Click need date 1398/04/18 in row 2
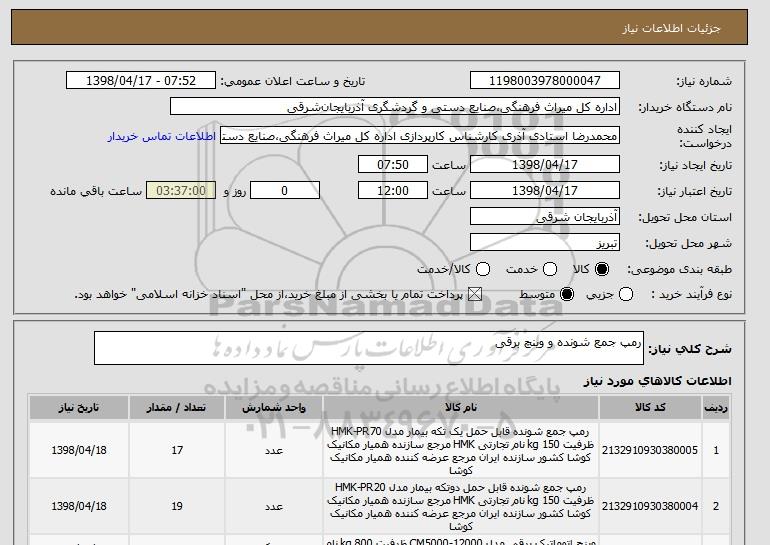The image size is (770, 545). pos(79,506)
